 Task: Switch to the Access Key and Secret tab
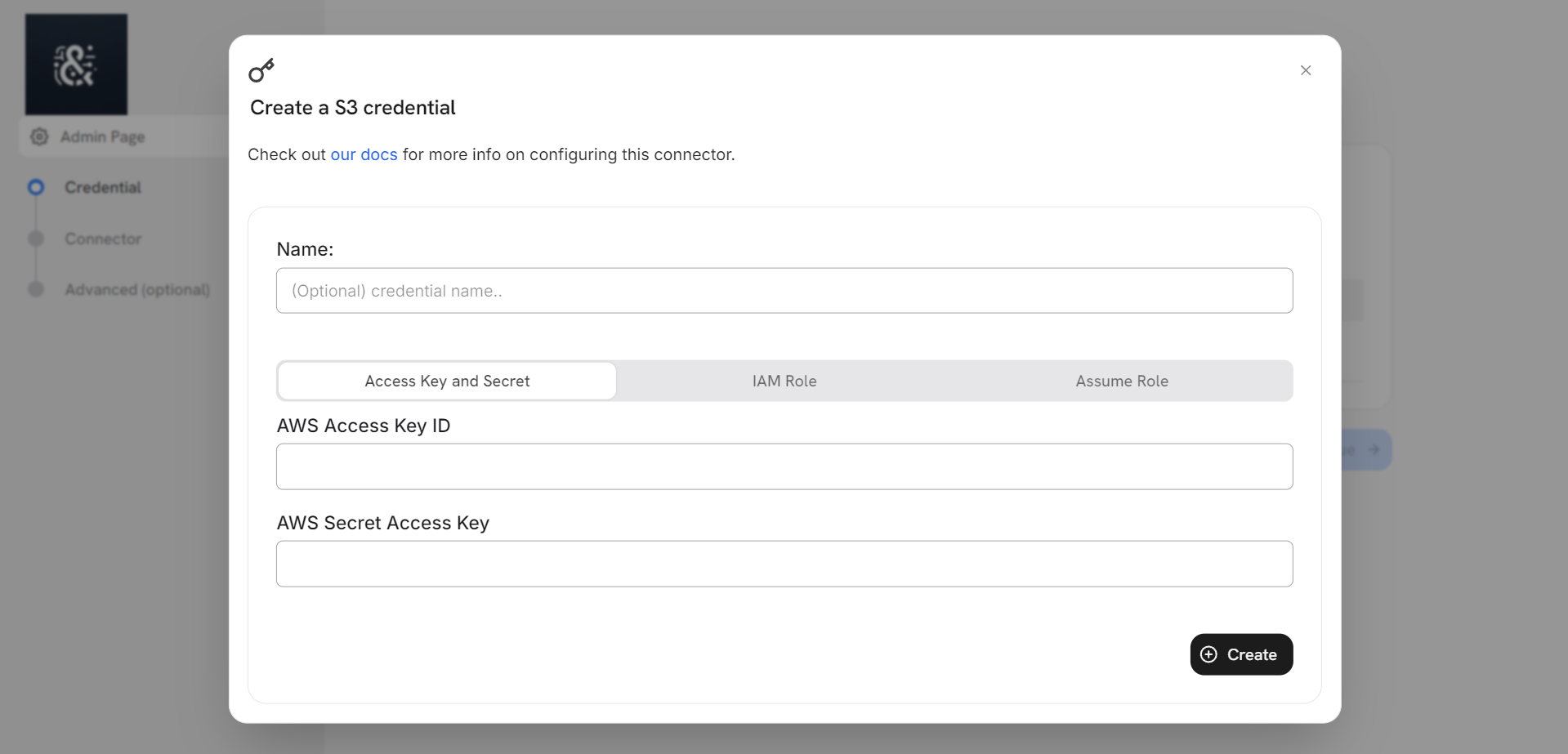[447, 381]
